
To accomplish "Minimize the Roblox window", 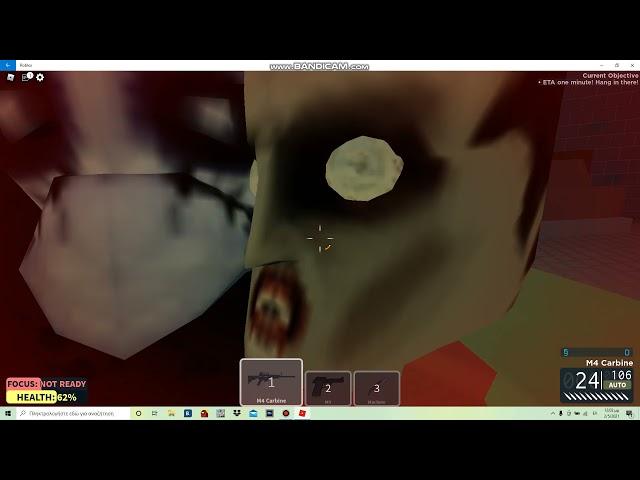I will click(x=602, y=65).
